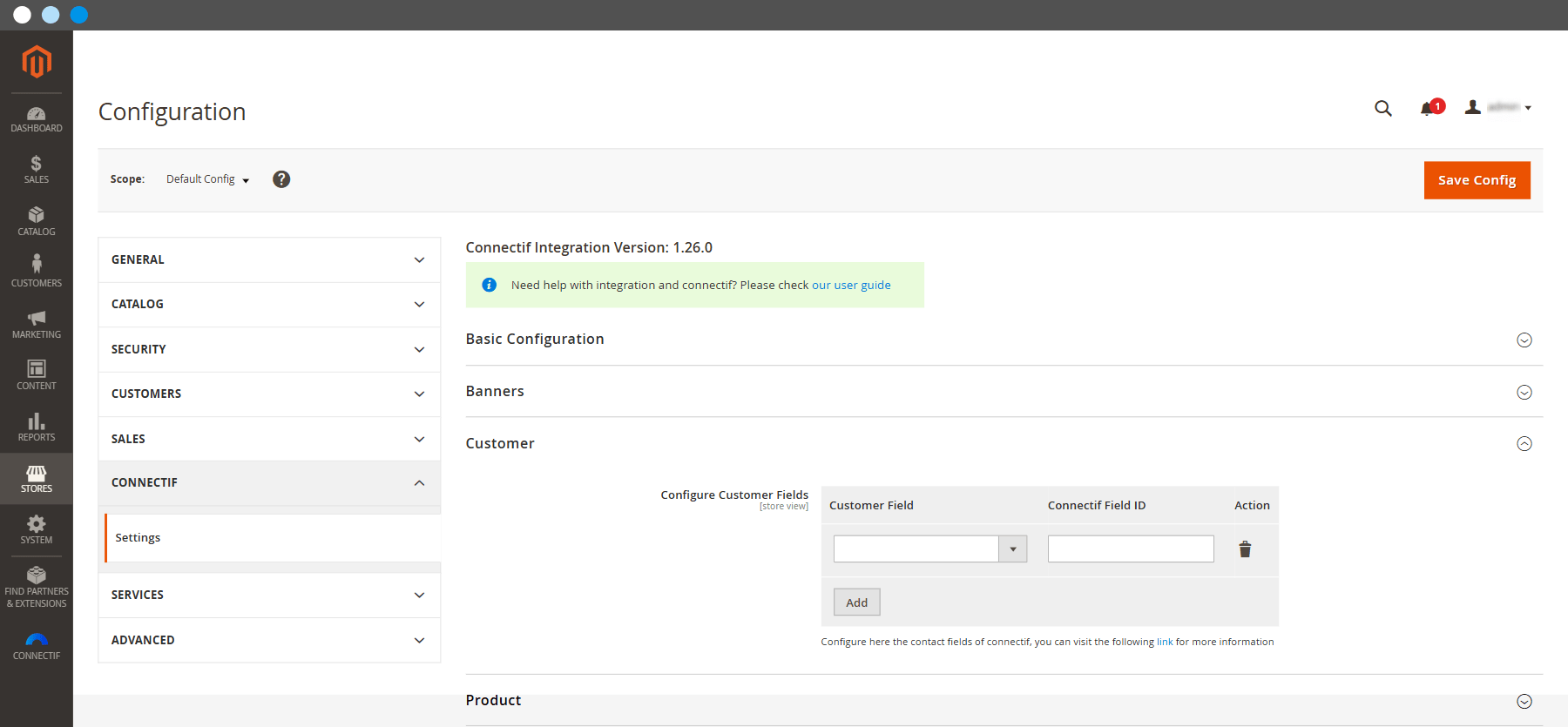The height and width of the screenshot is (727, 1568).
Task: Open the admin user account menu
Action: point(1498,107)
